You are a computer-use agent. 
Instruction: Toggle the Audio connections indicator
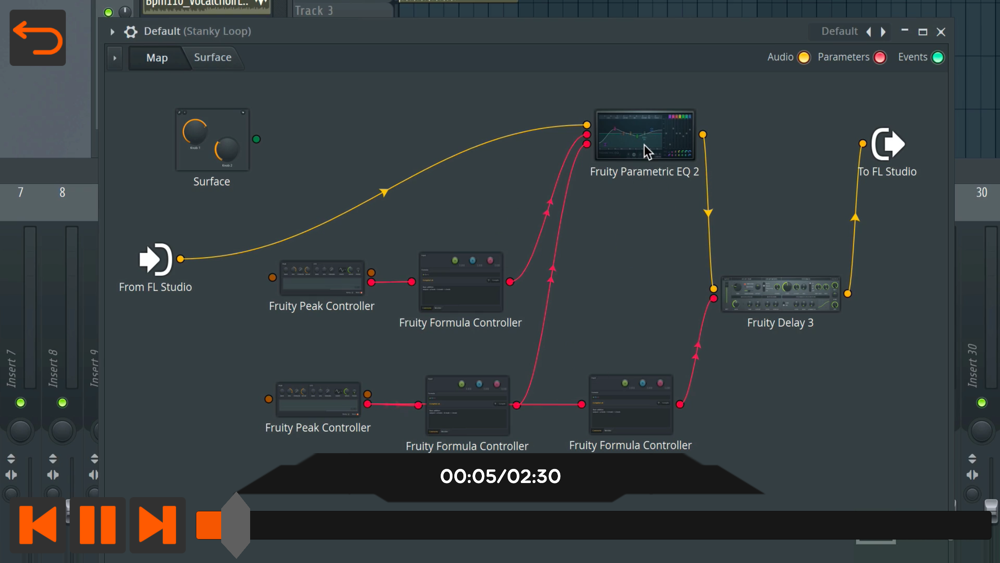pos(804,57)
